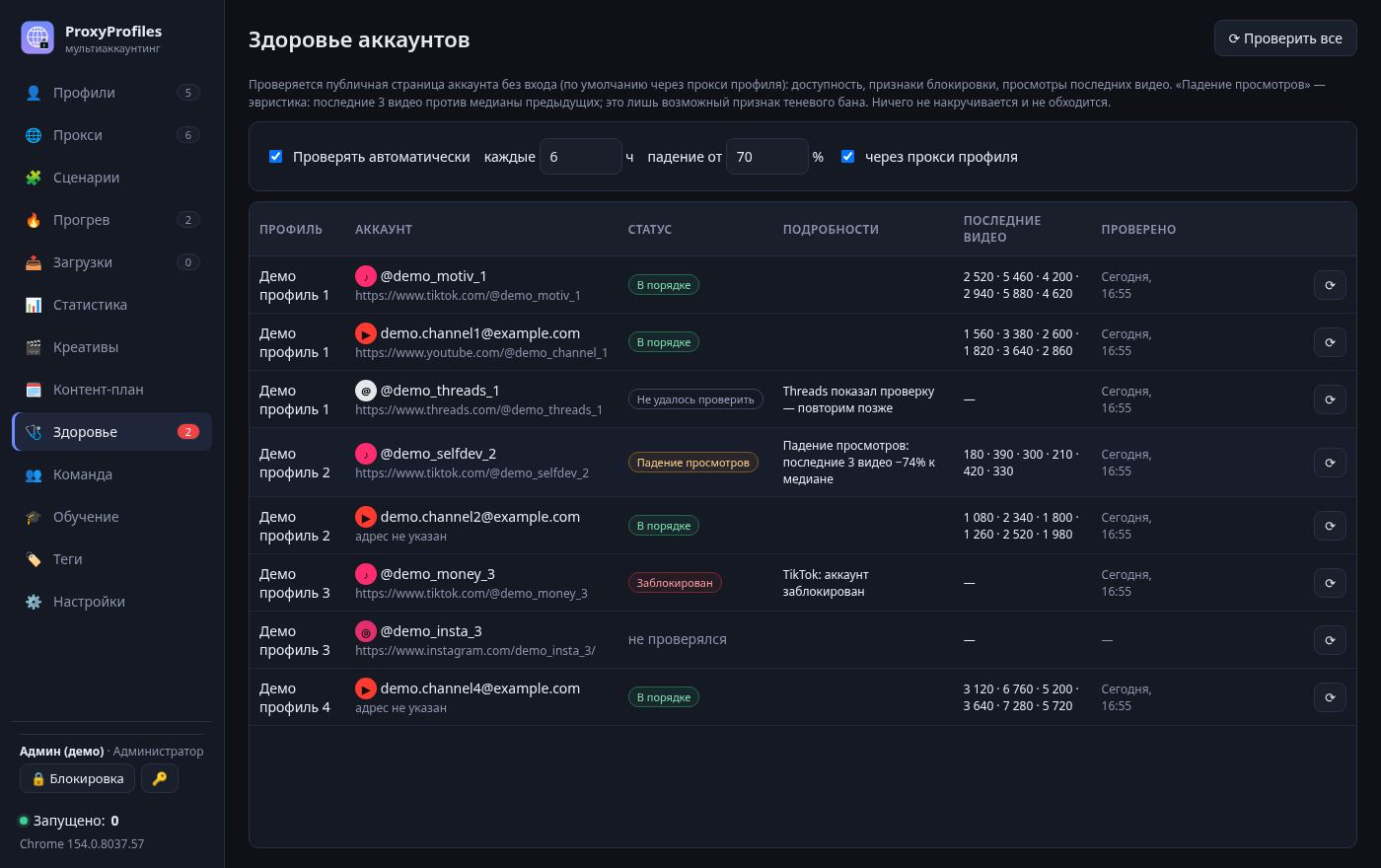The height and width of the screenshot is (868, 1381).
Task: Recheck the blocked @demo_money_3 account
Action: 1330,583
